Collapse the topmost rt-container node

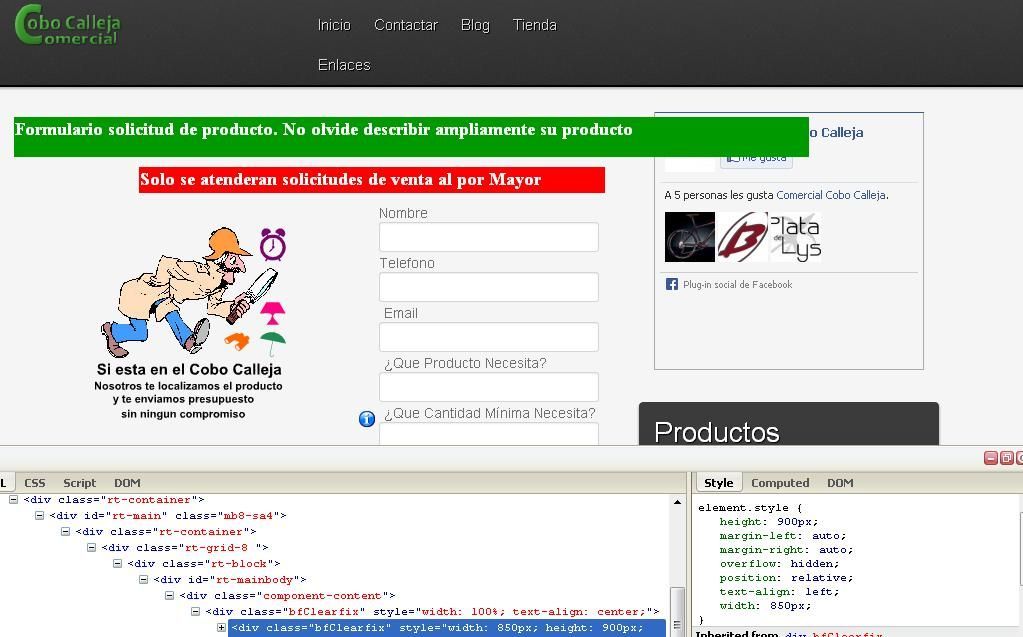tap(13, 499)
